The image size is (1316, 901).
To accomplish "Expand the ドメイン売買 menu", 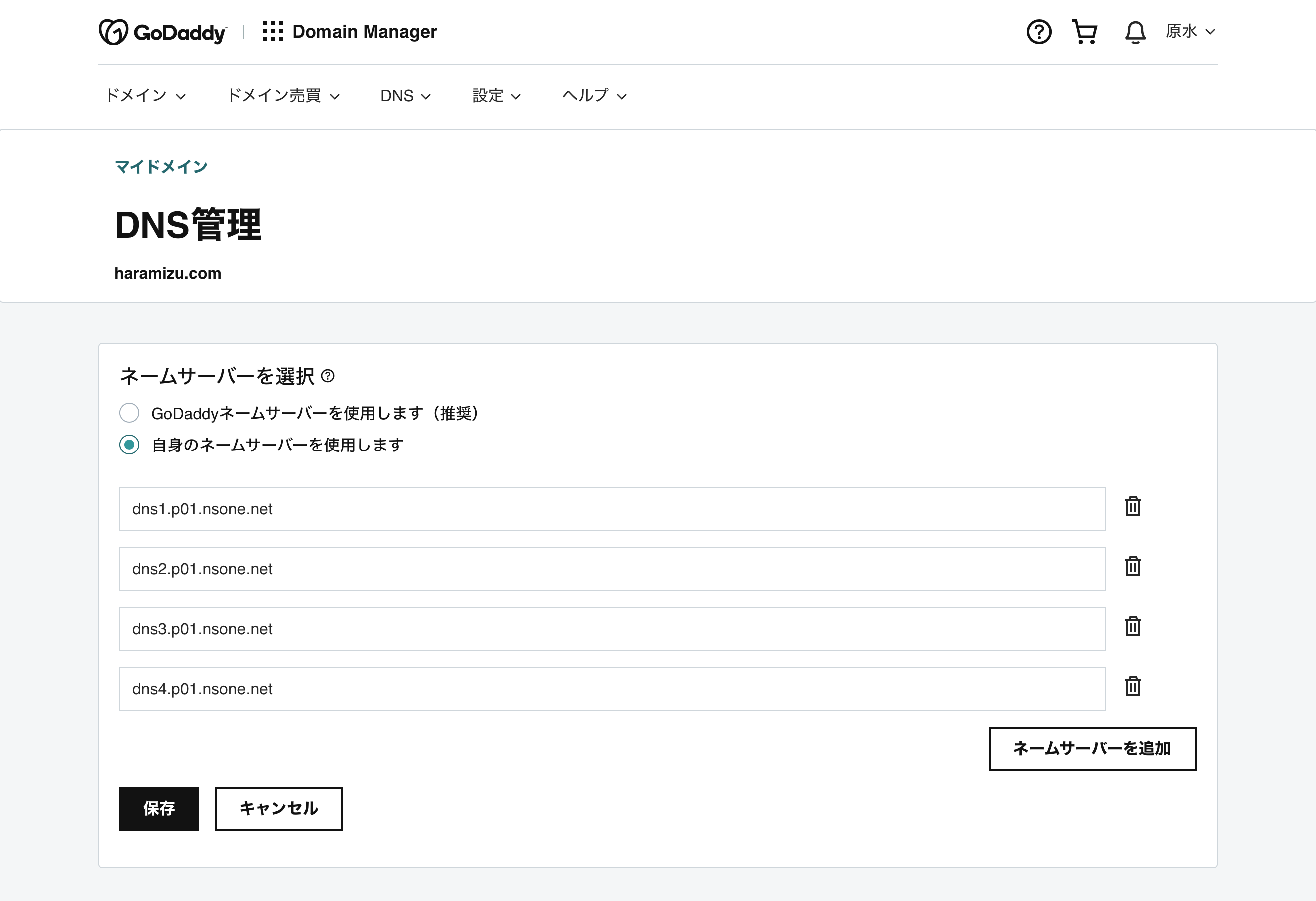I will click(283, 96).
